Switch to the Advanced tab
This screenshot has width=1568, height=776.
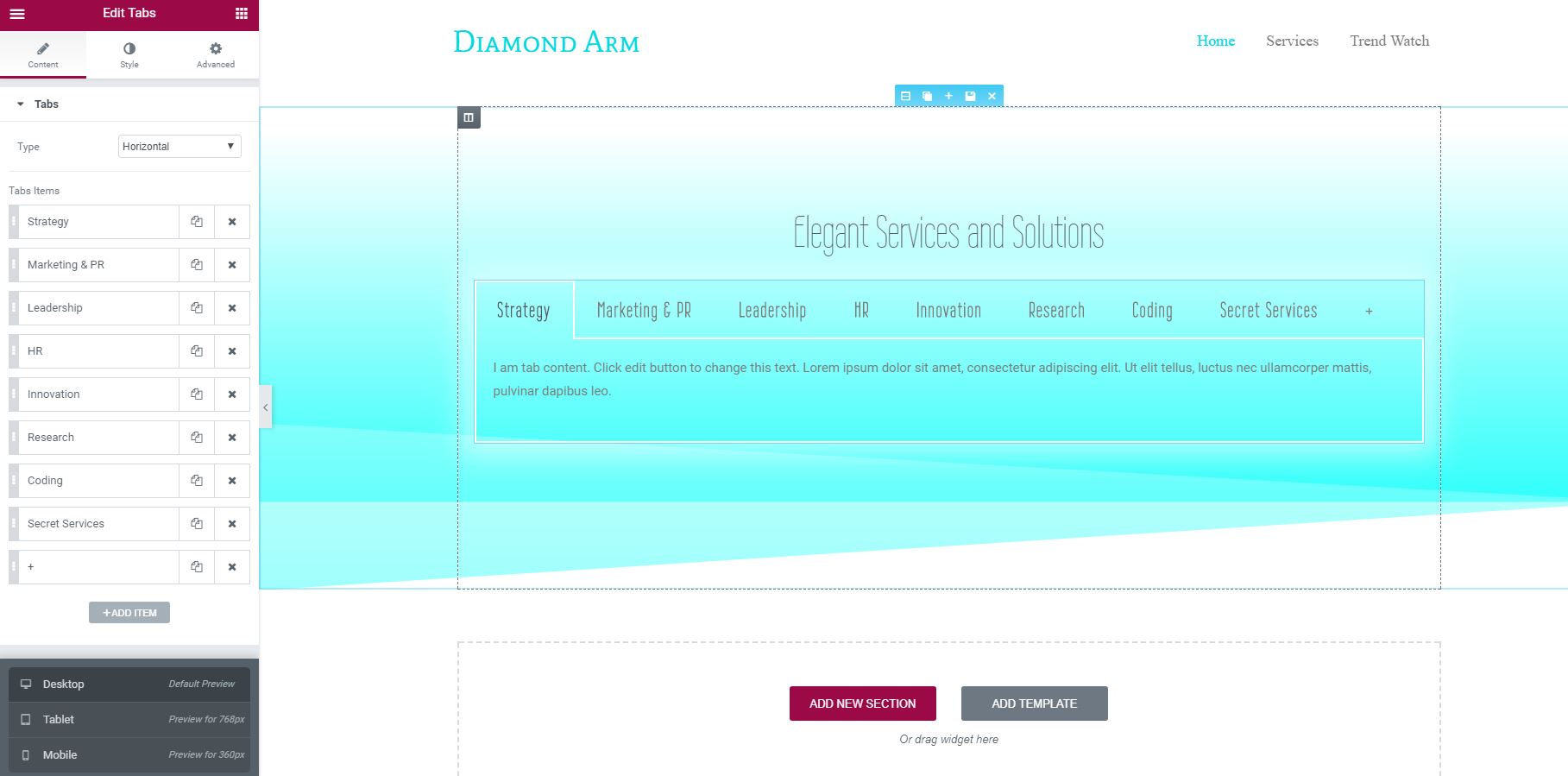[216, 55]
